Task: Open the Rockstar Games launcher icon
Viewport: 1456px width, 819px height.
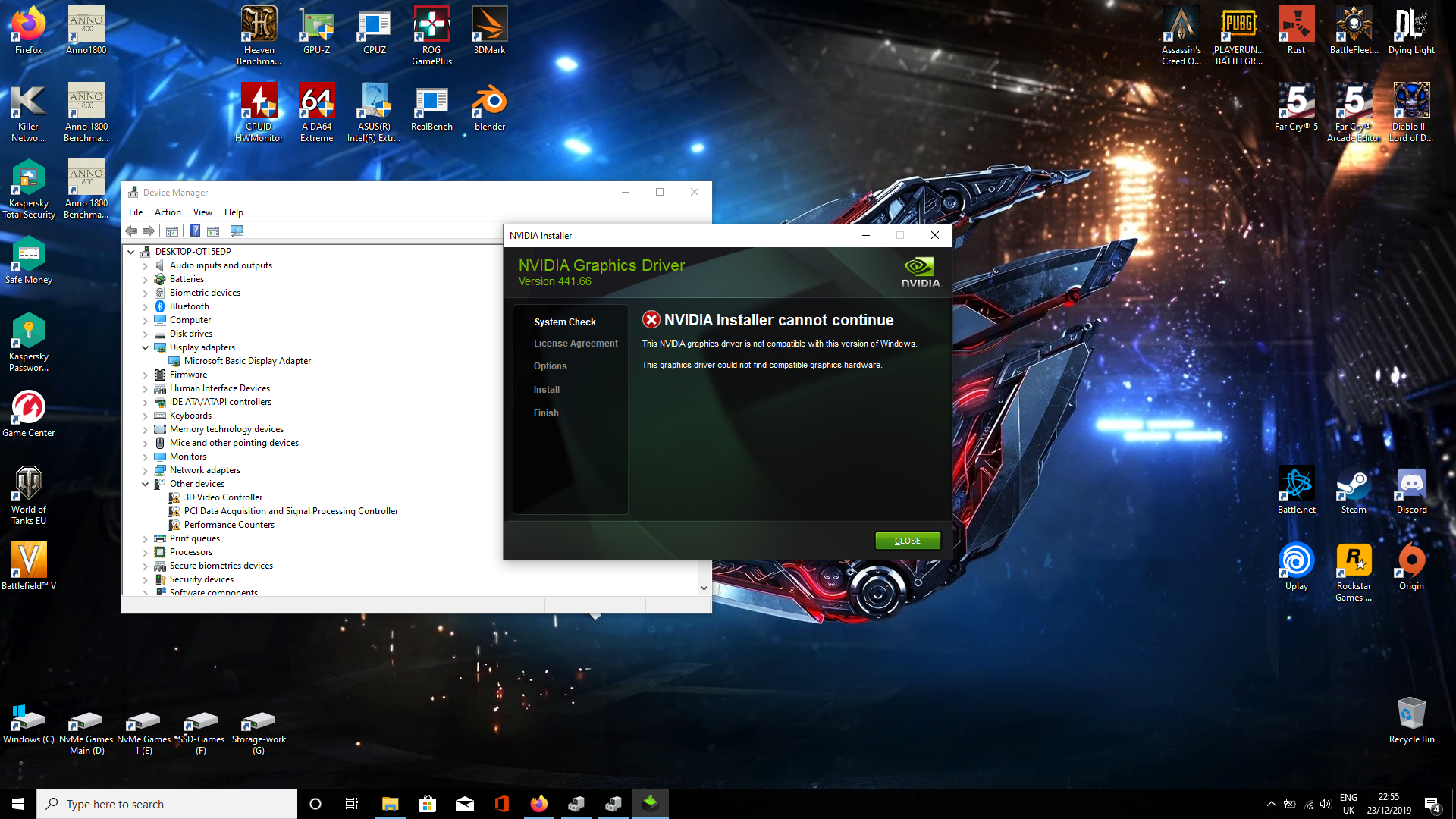Action: pos(1354,572)
